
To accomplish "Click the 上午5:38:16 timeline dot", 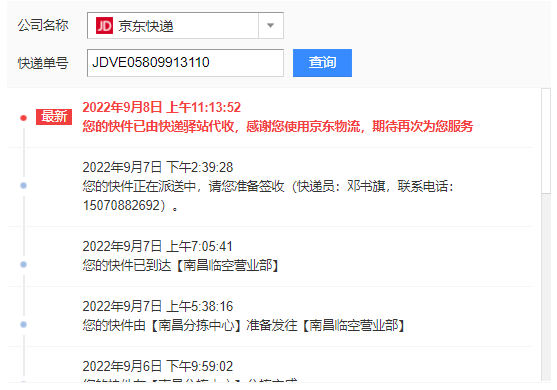I will tap(23, 324).
